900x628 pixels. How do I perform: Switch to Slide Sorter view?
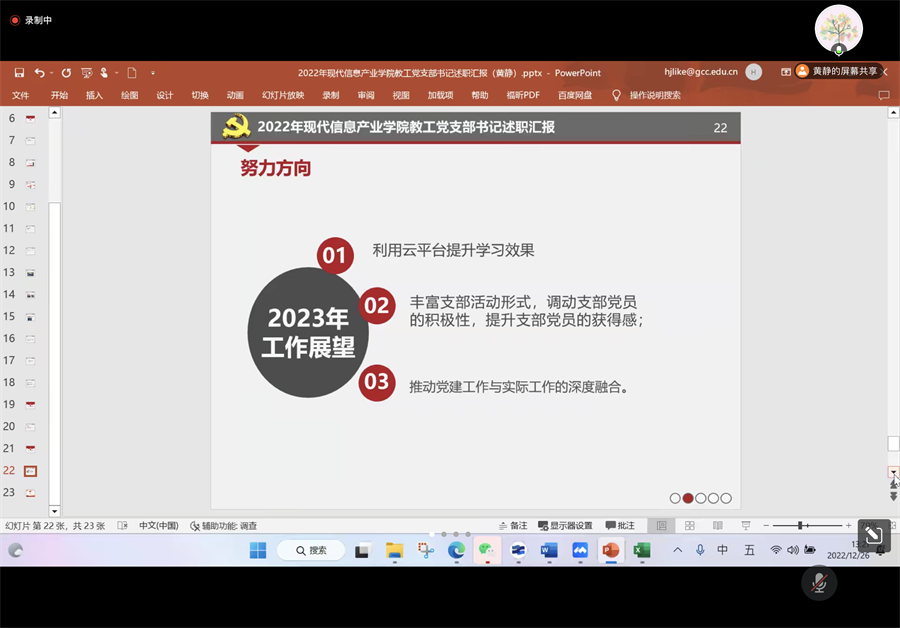(689, 525)
